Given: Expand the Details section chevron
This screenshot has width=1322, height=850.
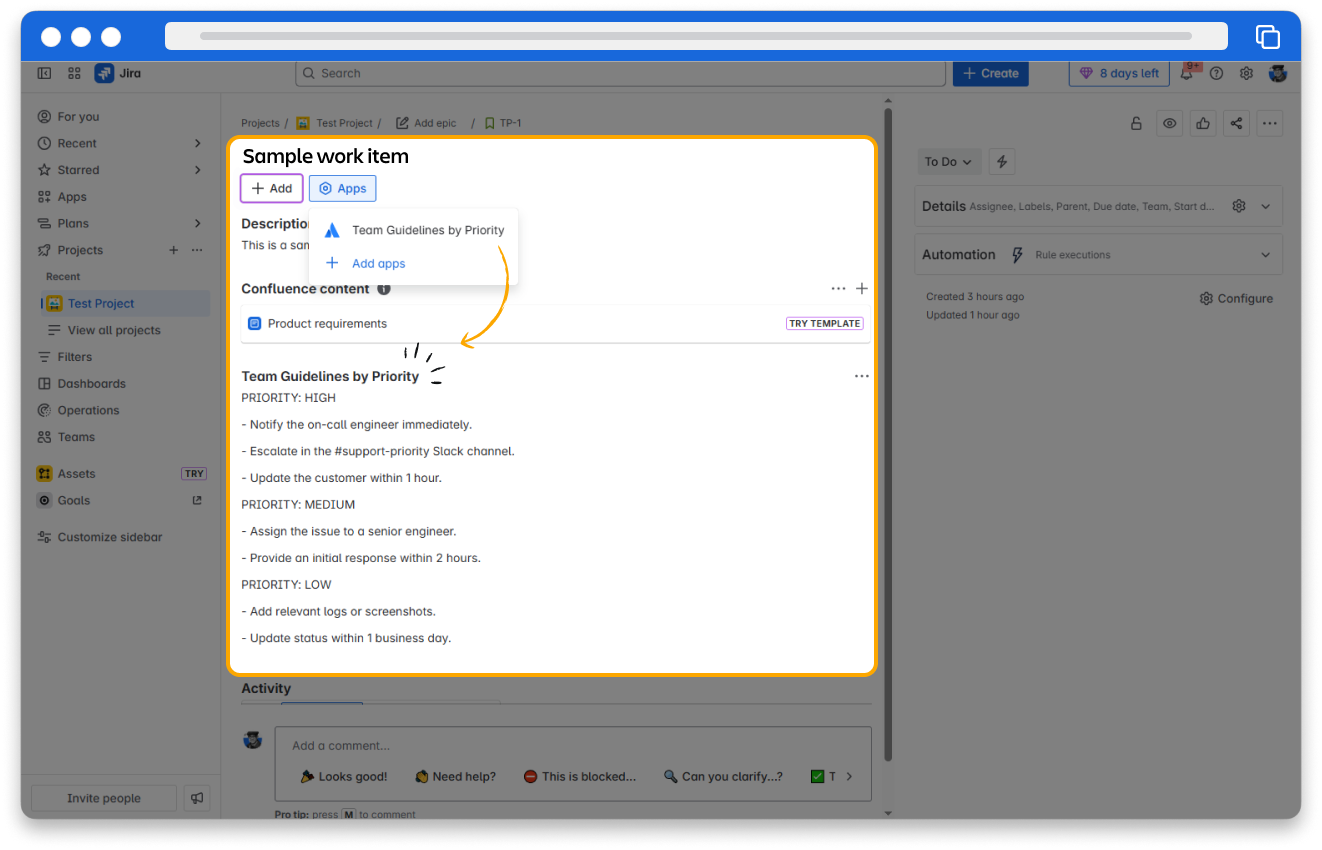Looking at the screenshot, I should 1266,206.
